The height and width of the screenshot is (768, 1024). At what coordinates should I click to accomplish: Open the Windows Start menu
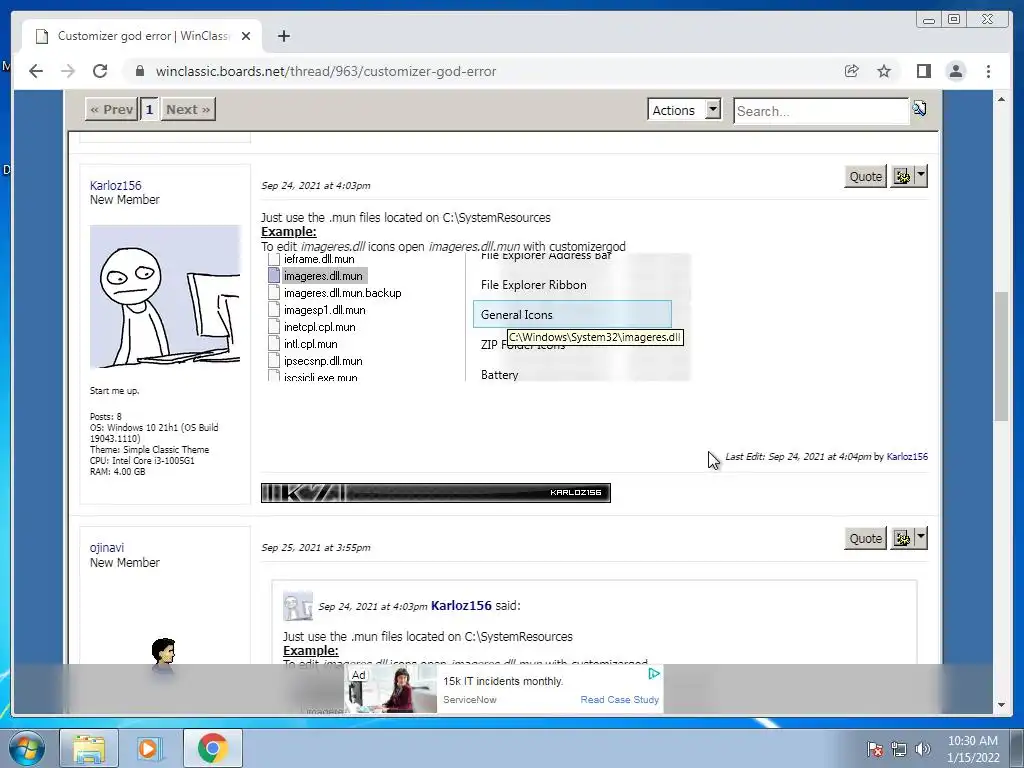tap(27, 748)
